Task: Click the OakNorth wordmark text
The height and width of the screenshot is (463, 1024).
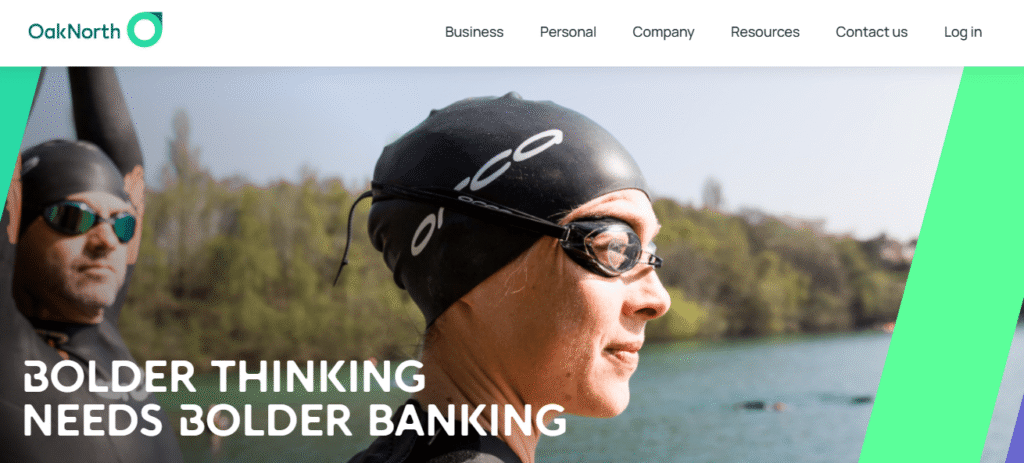Action: pyautogui.click(x=74, y=31)
